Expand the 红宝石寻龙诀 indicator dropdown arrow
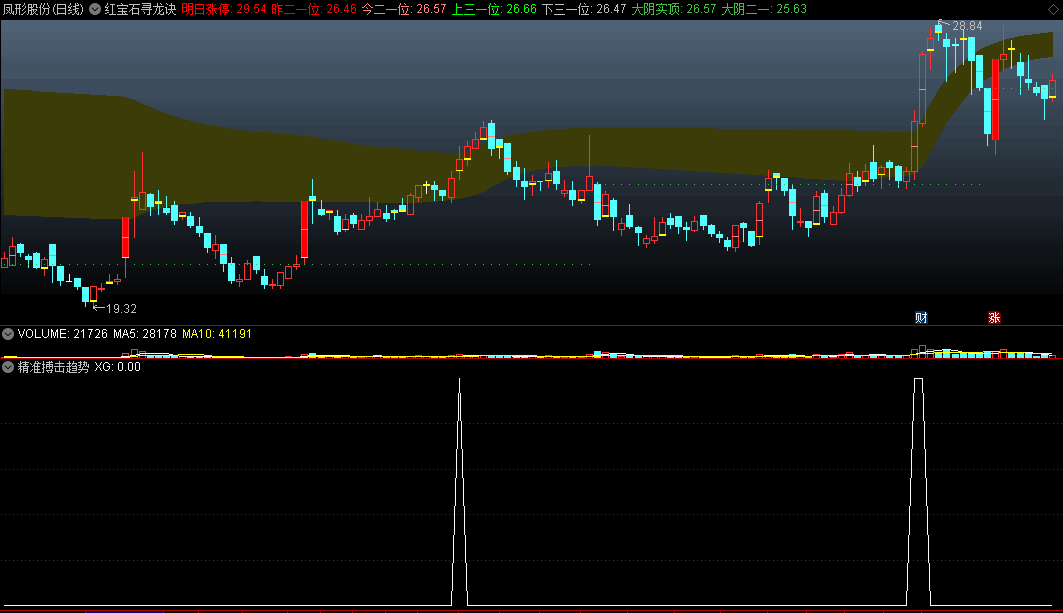The image size is (1063, 613). click(95, 9)
